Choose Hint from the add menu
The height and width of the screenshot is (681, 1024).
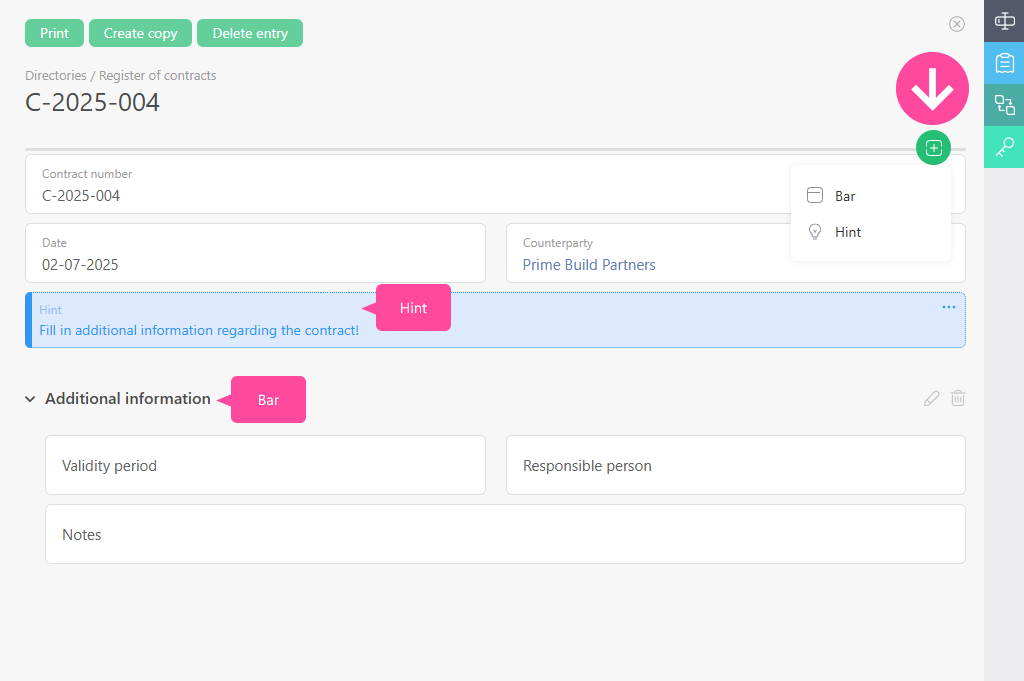(x=847, y=232)
